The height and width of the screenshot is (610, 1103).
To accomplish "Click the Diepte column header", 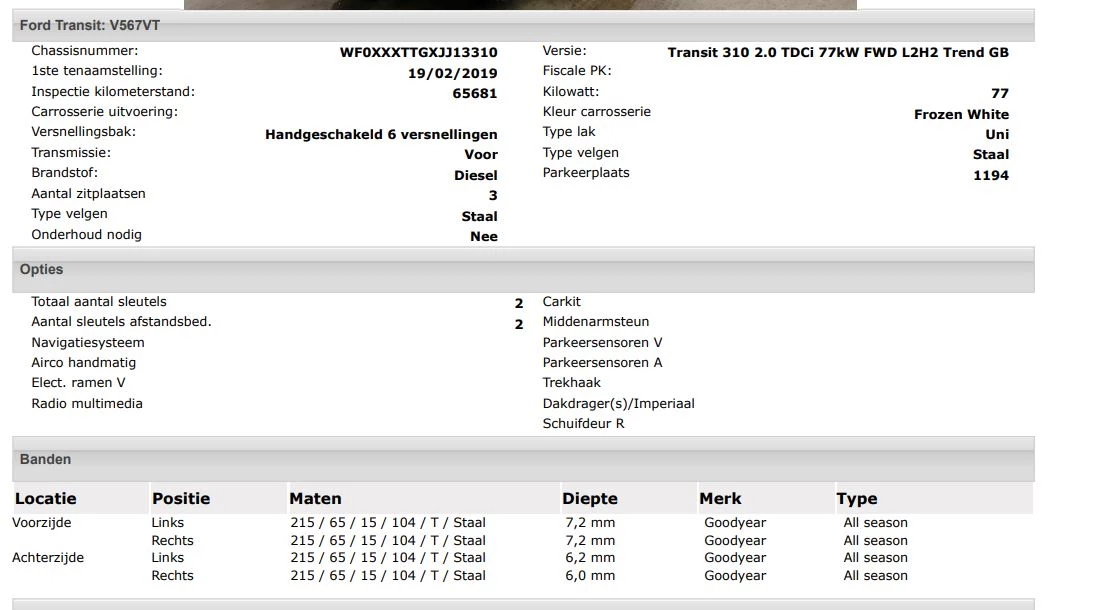I will [x=589, y=498].
